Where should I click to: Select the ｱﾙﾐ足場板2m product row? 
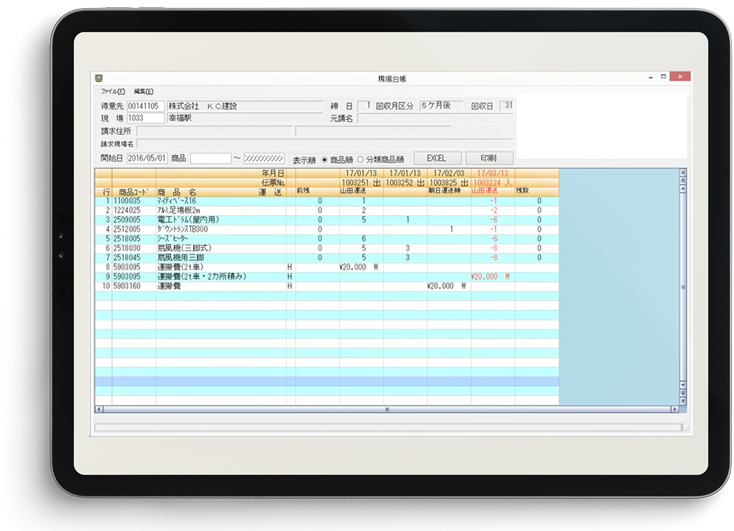(x=326, y=210)
